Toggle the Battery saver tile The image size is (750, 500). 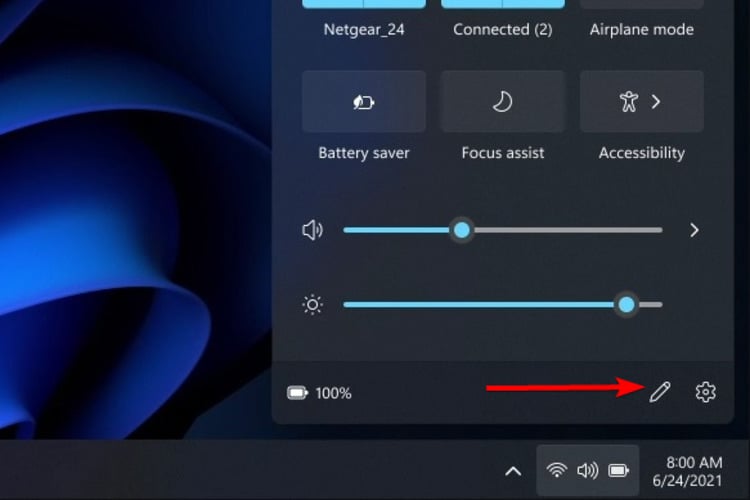click(364, 101)
